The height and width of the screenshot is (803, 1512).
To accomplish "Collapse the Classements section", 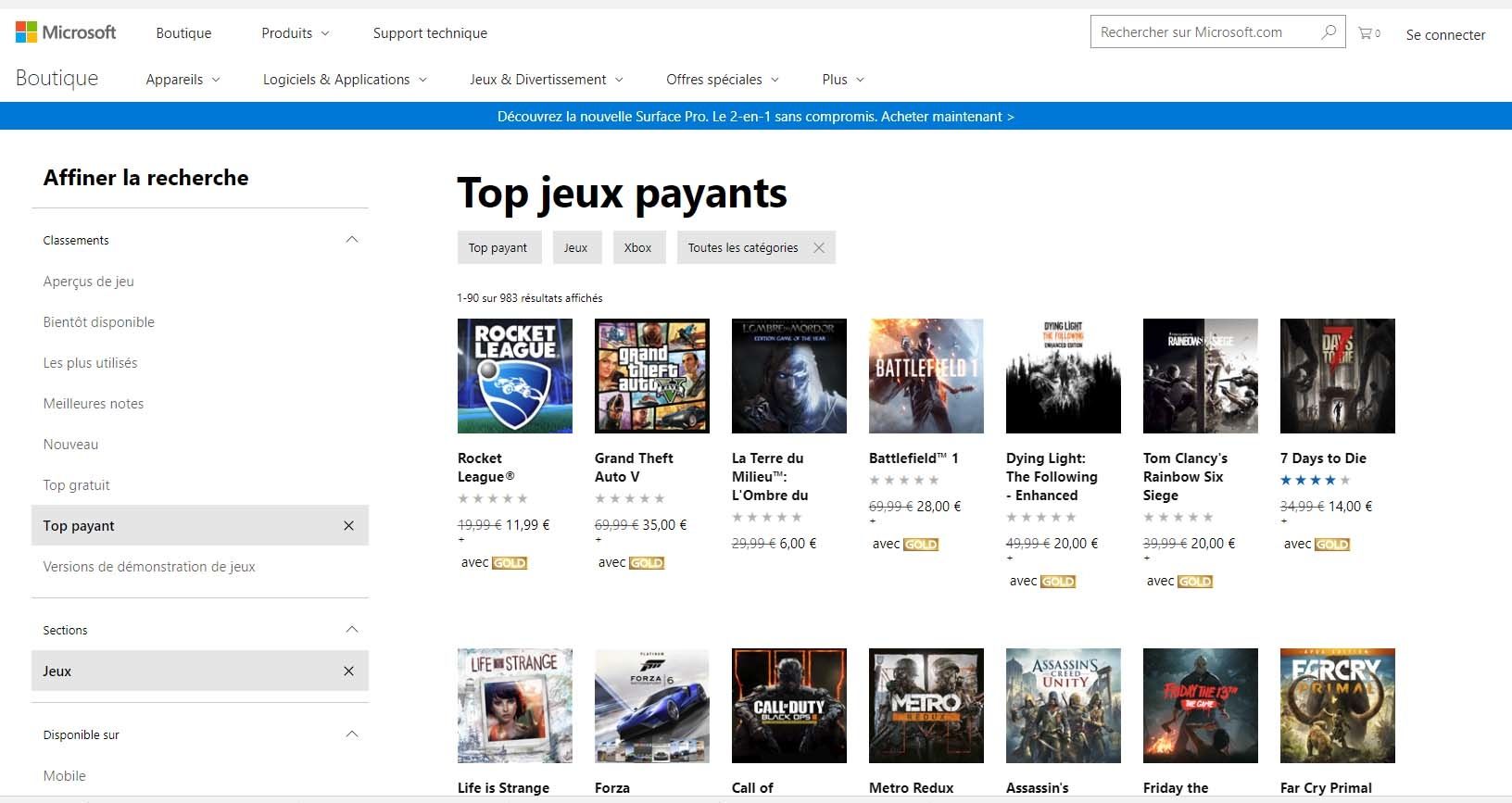I will tap(352, 240).
